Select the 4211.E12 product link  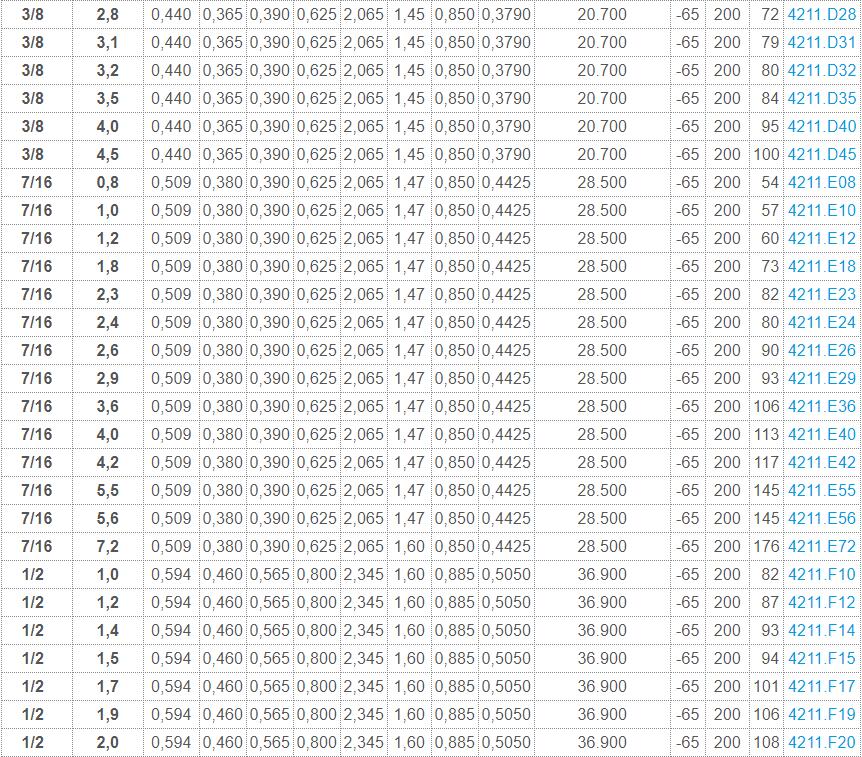(821, 239)
